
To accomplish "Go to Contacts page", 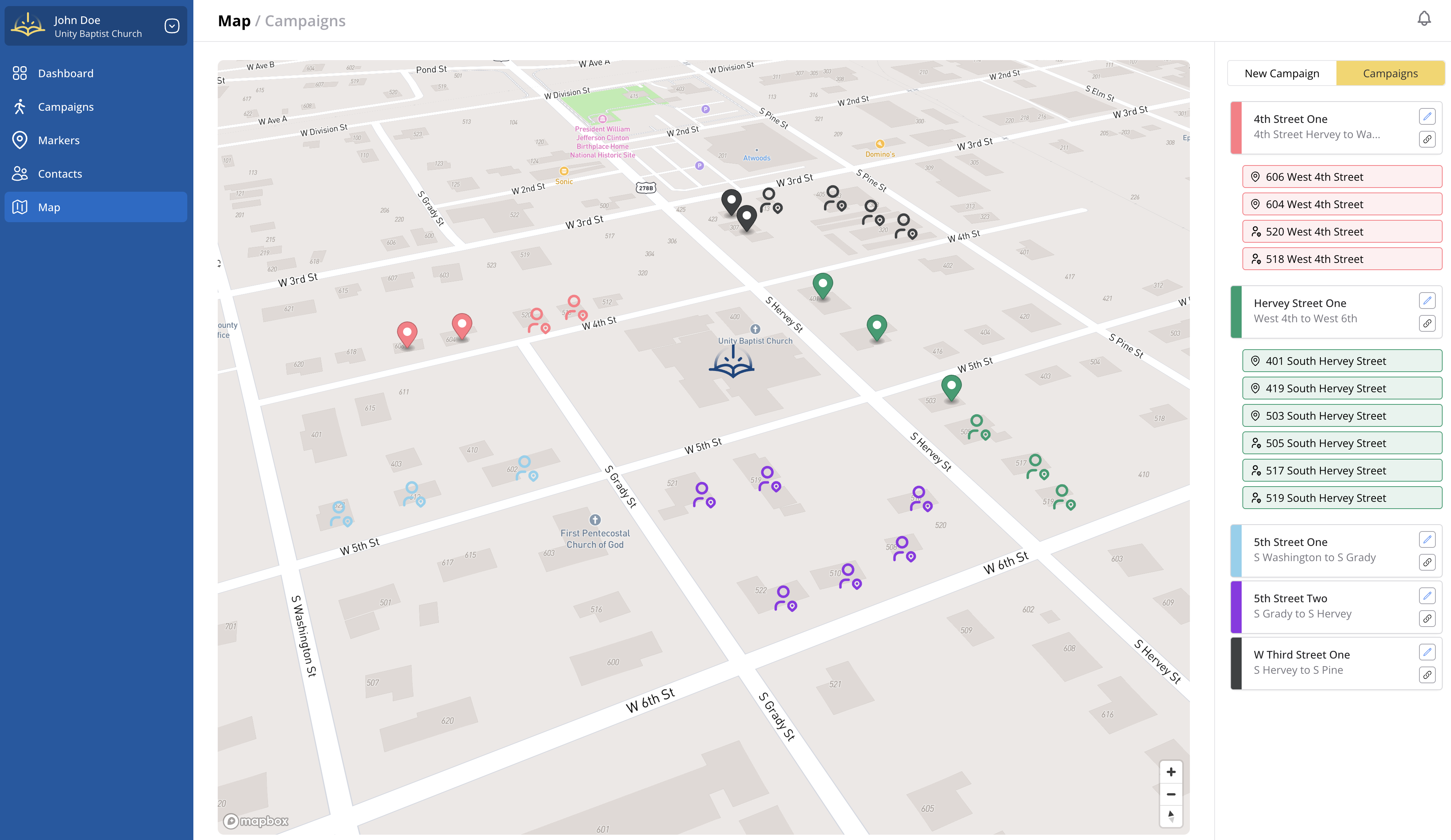I will coord(60,174).
